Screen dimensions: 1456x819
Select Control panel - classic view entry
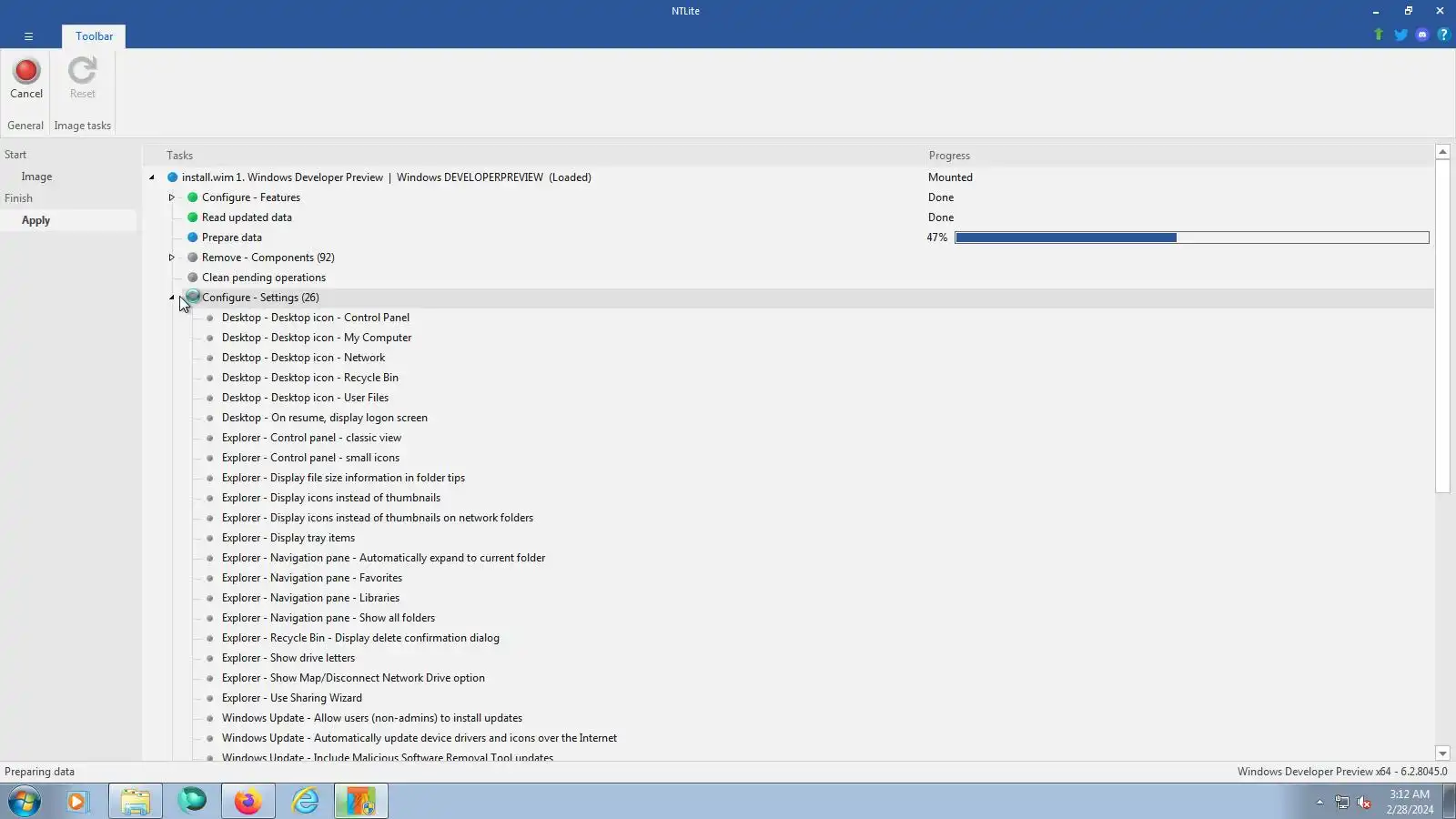[x=311, y=438]
